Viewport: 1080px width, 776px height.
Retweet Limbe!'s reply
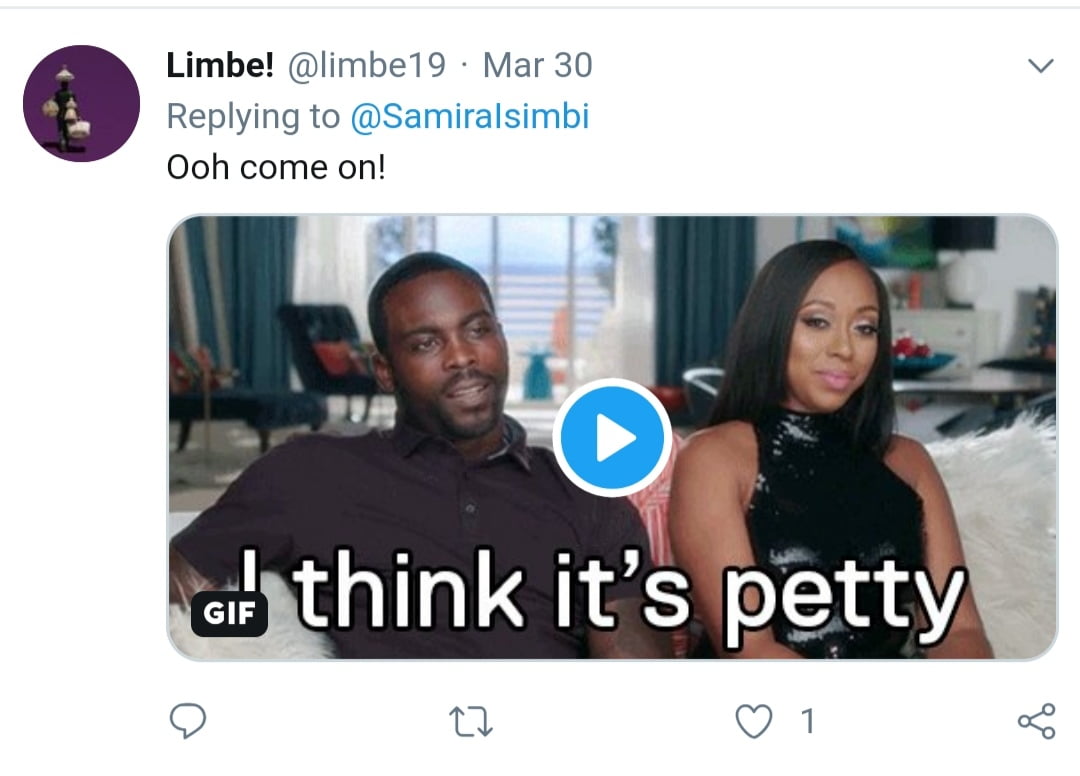tap(472, 721)
